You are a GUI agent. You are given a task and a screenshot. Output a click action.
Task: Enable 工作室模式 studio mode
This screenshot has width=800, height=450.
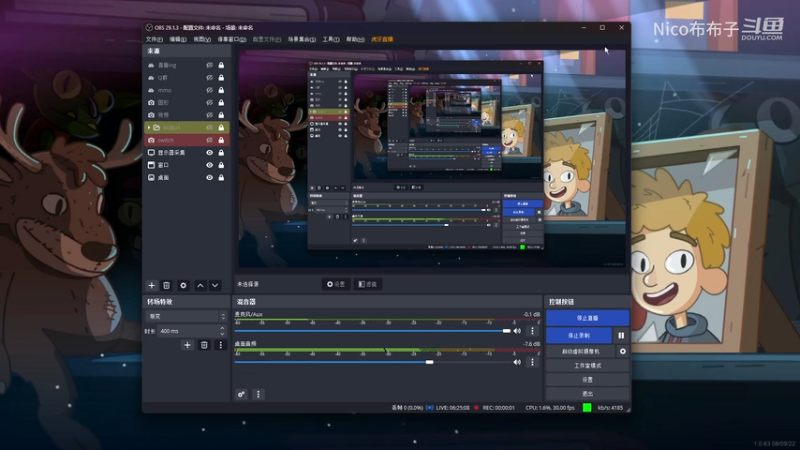(x=587, y=366)
